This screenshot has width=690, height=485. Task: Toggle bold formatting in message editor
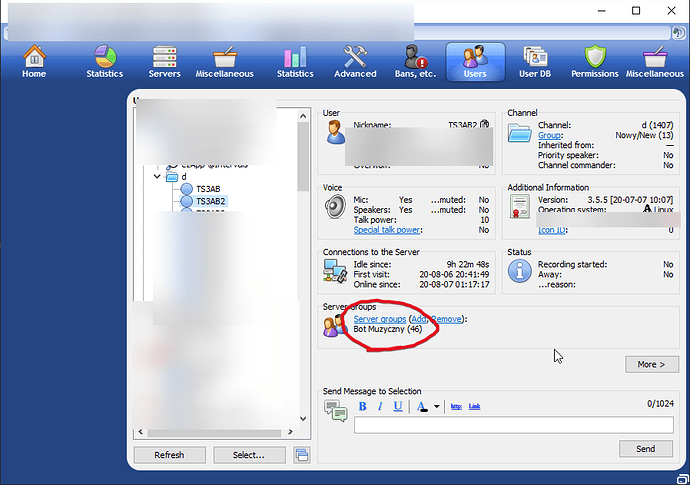(363, 406)
